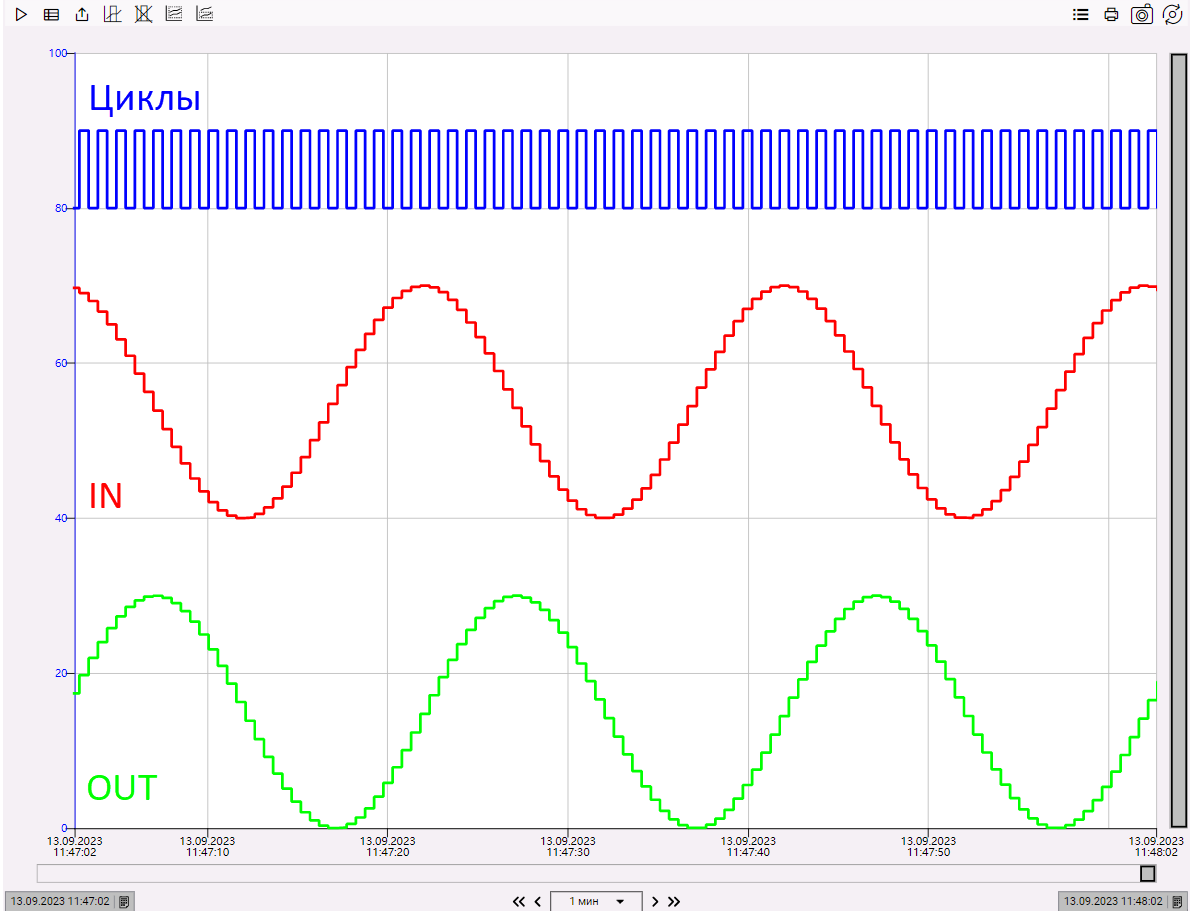The width and height of the screenshot is (1190, 911).
Task: Open the table view icon
Action: pos(51,15)
